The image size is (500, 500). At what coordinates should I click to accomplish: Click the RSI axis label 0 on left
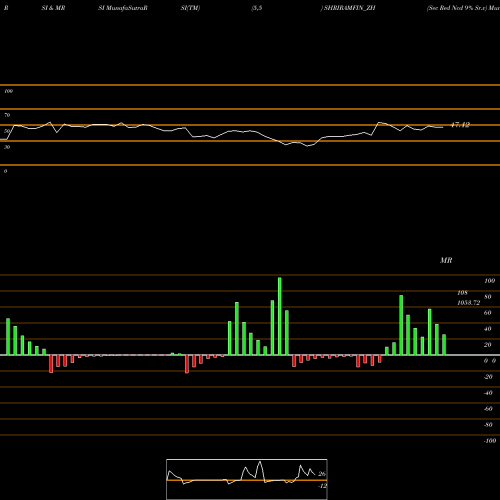tap(5, 171)
